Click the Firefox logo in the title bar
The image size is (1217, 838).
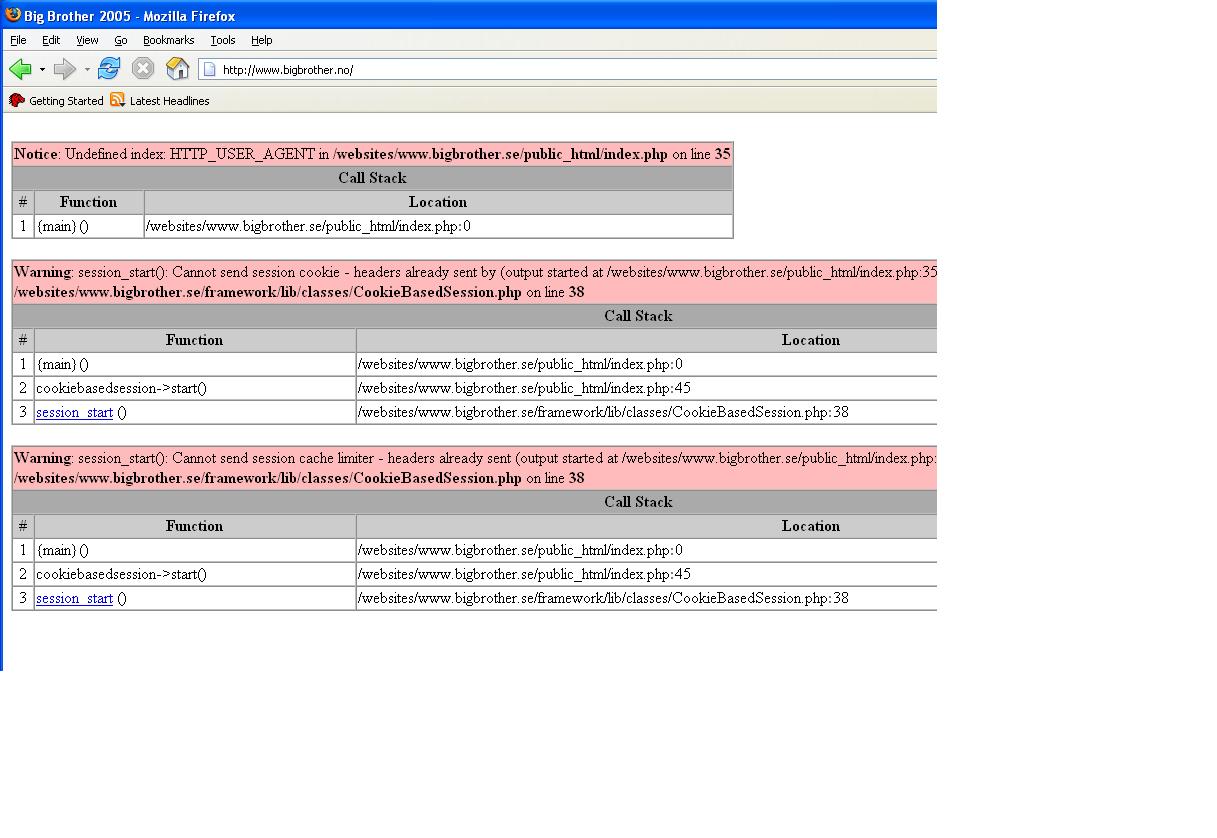tap(13, 15)
